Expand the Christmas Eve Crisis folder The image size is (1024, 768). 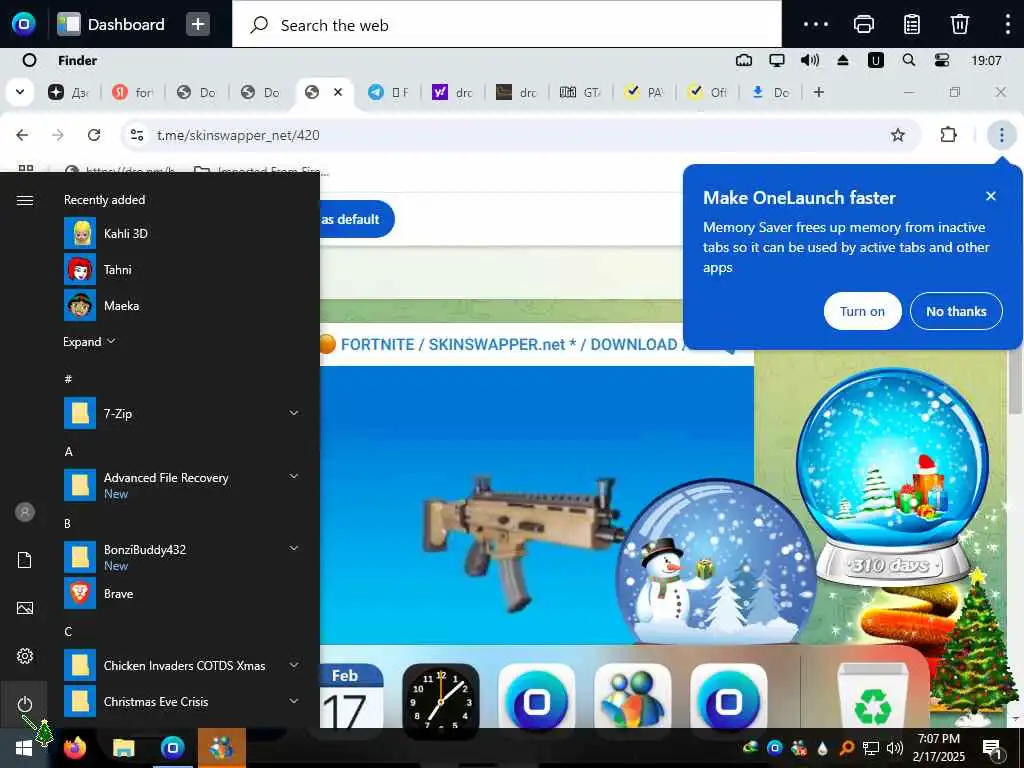[294, 701]
